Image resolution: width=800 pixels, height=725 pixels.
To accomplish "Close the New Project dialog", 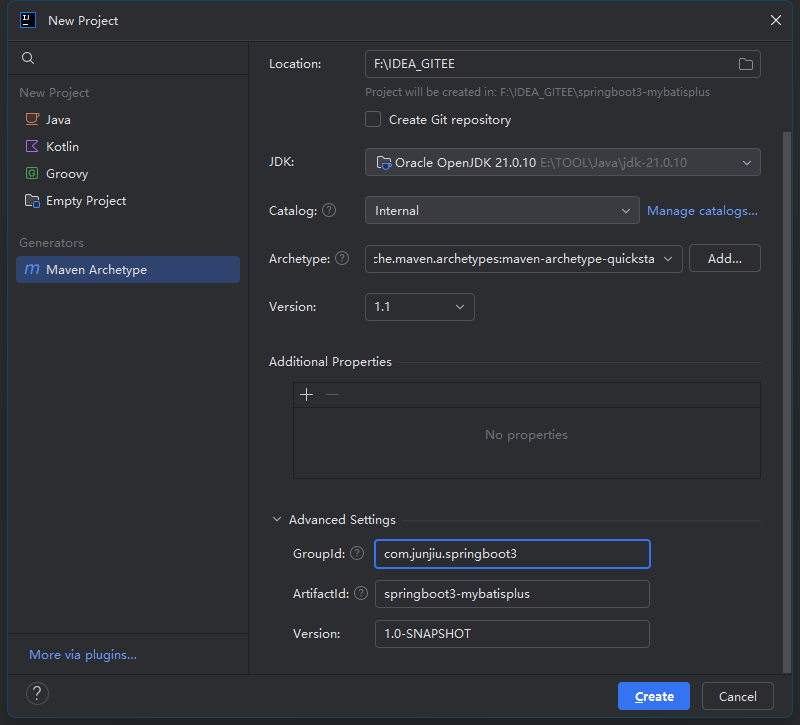I will coord(776,20).
